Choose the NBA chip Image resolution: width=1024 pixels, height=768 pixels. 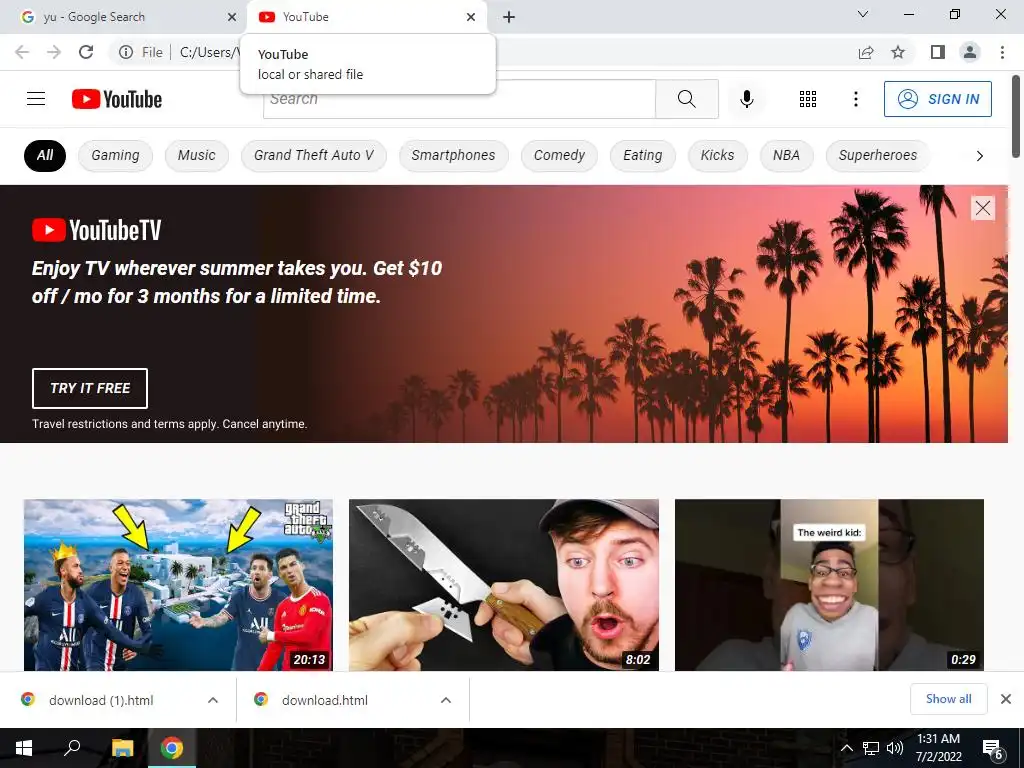(786, 155)
